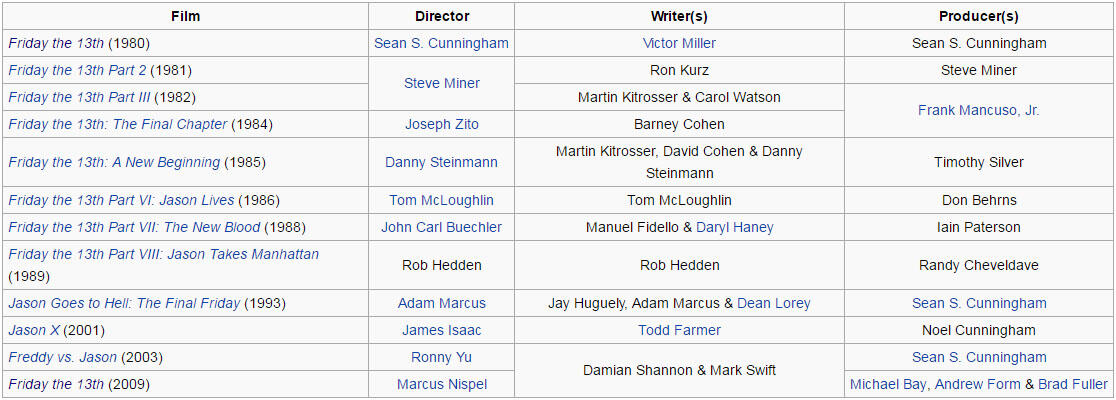The image size is (1116, 400).
Task: Click writer Todd Farmer link
Action: pyautogui.click(x=679, y=330)
